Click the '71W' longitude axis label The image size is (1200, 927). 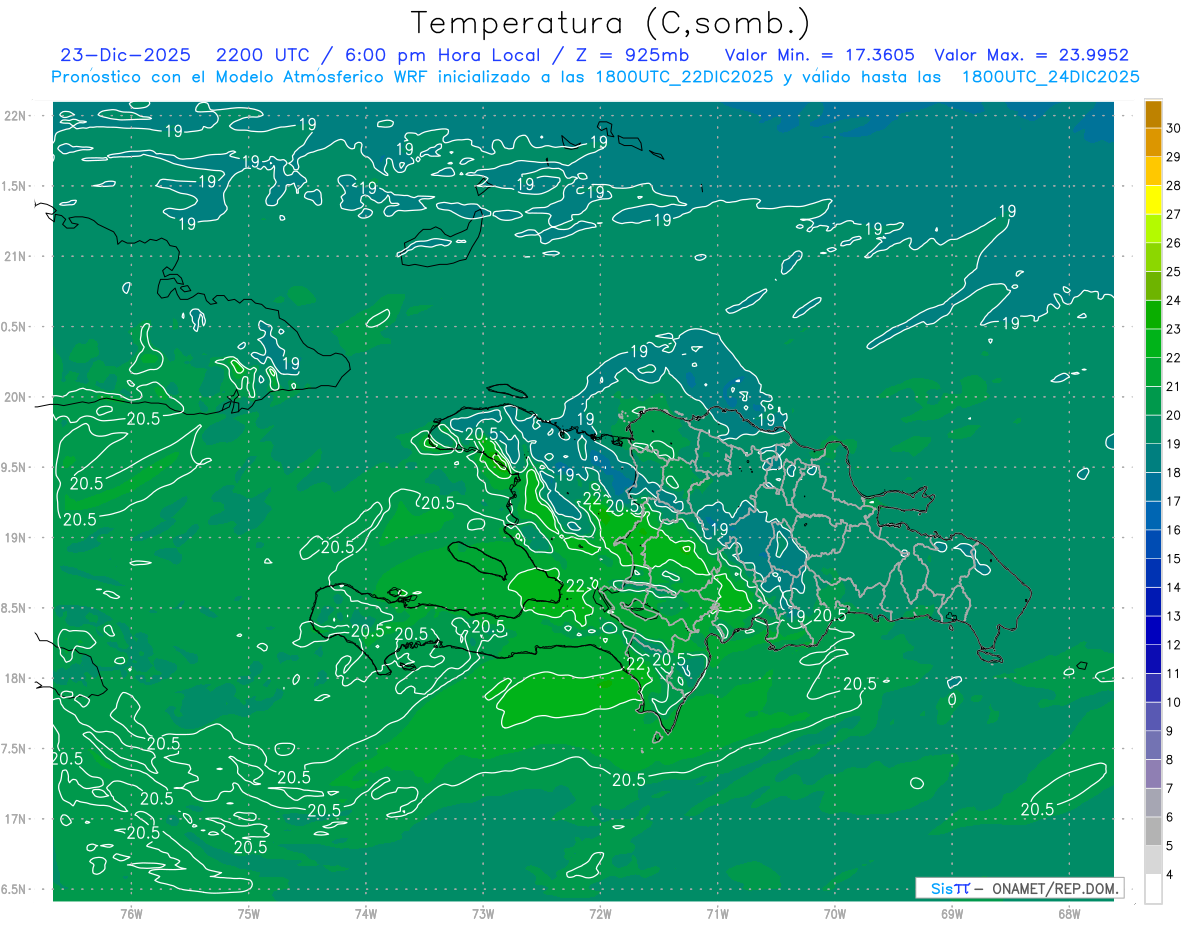pyautogui.click(x=717, y=913)
